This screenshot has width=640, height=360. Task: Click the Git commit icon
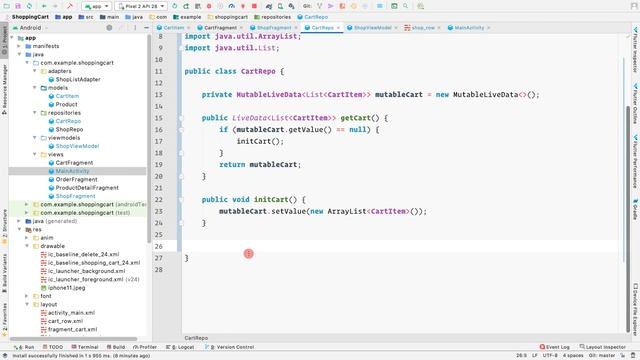[331, 6]
